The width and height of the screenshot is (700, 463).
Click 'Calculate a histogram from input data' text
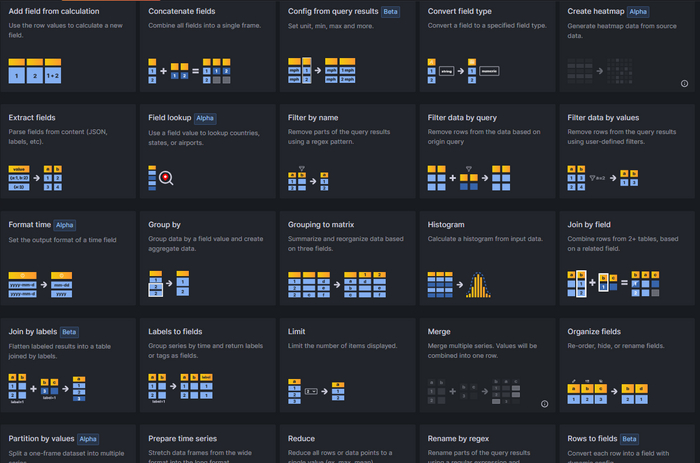[x=485, y=239]
